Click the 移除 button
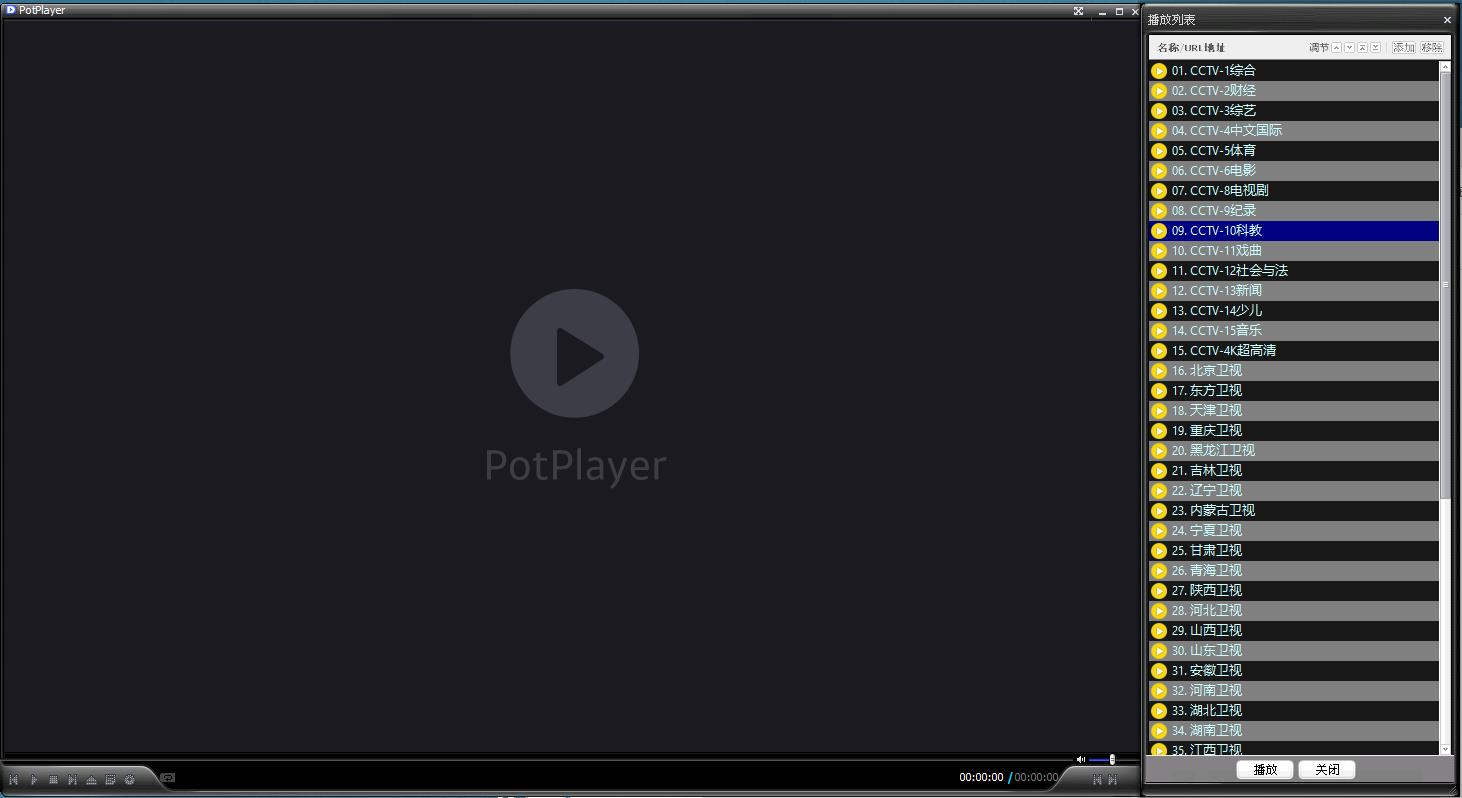The image size is (1462, 798). pos(1432,47)
